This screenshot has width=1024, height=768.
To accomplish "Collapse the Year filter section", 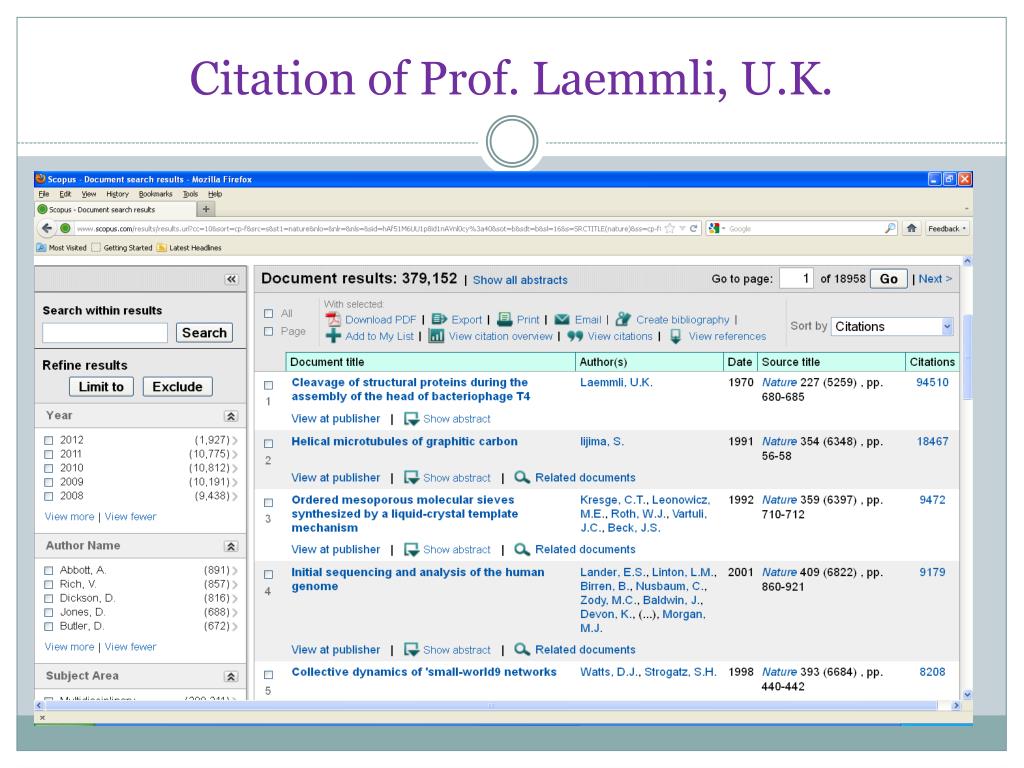I will pyautogui.click(x=231, y=416).
